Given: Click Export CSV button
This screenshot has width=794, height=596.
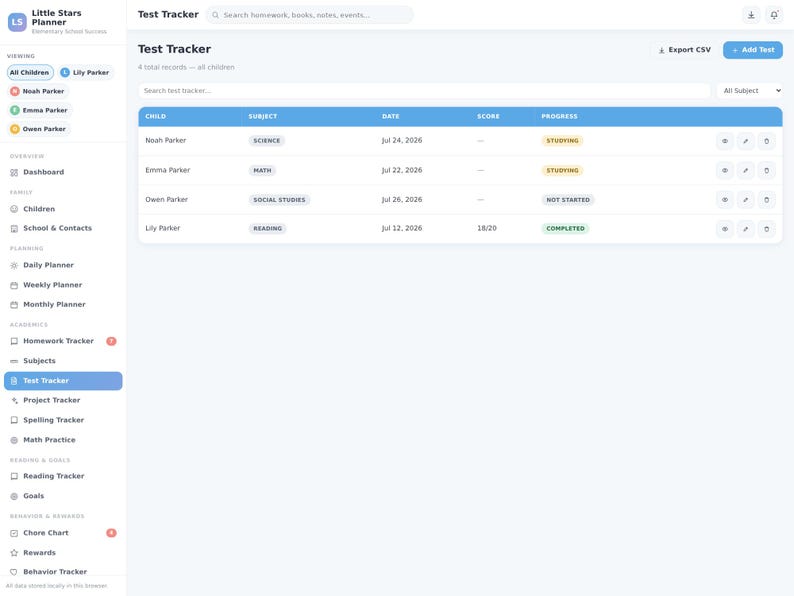Looking at the screenshot, I should click(x=684, y=50).
